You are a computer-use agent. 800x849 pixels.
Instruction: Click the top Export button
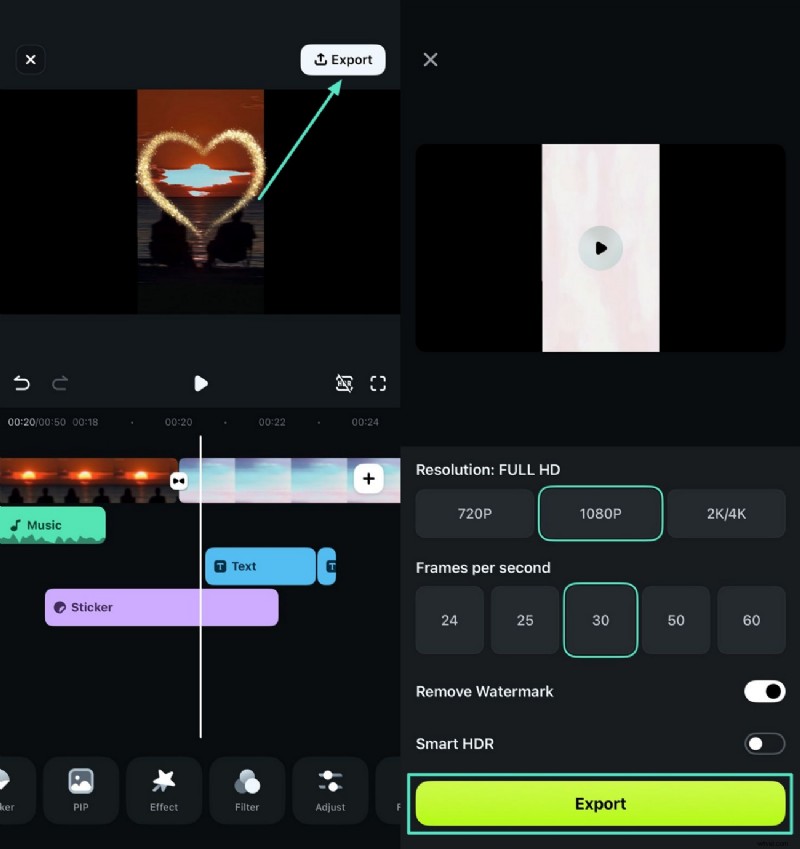click(x=343, y=59)
